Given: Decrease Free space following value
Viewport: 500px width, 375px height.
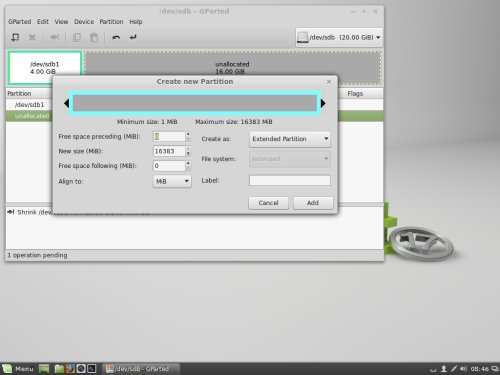Looking at the screenshot, I should click(188, 168).
